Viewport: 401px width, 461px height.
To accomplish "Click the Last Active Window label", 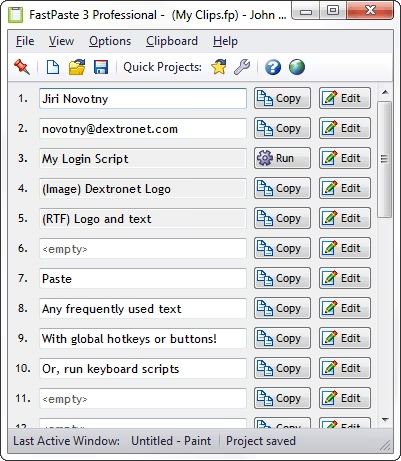I will 66,441.
